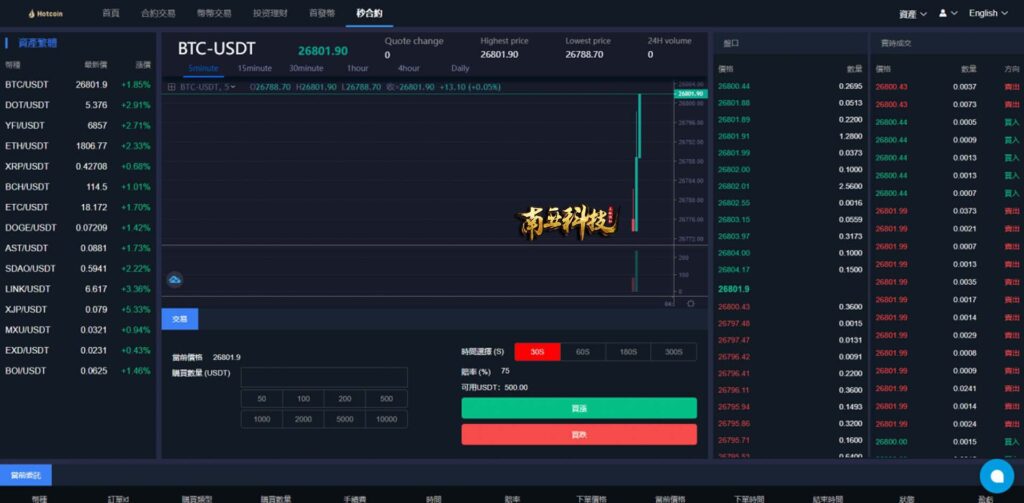Open the blue chat support bubble
1024x503 pixels.
click(997, 476)
